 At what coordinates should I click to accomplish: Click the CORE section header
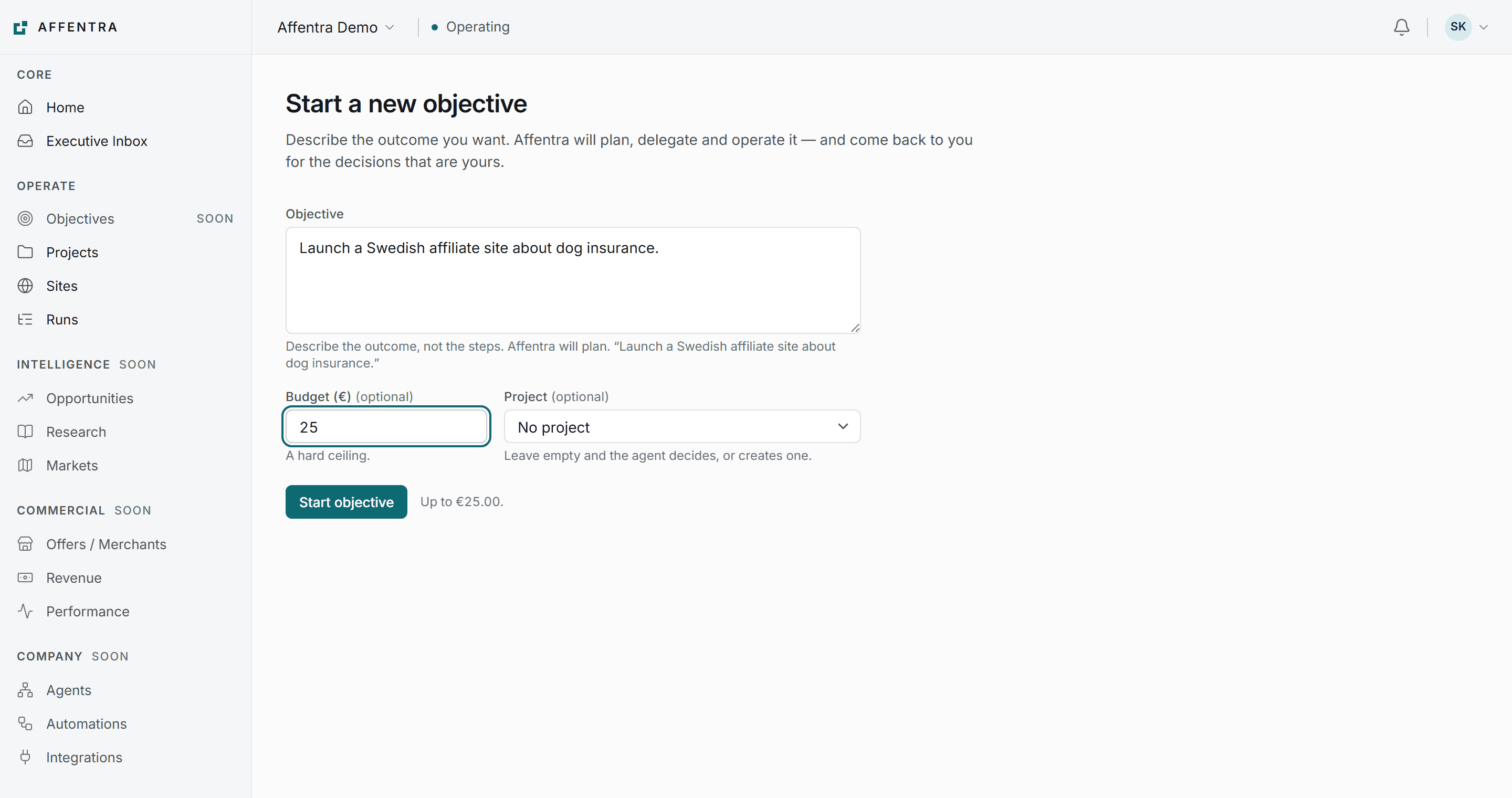point(35,75)
